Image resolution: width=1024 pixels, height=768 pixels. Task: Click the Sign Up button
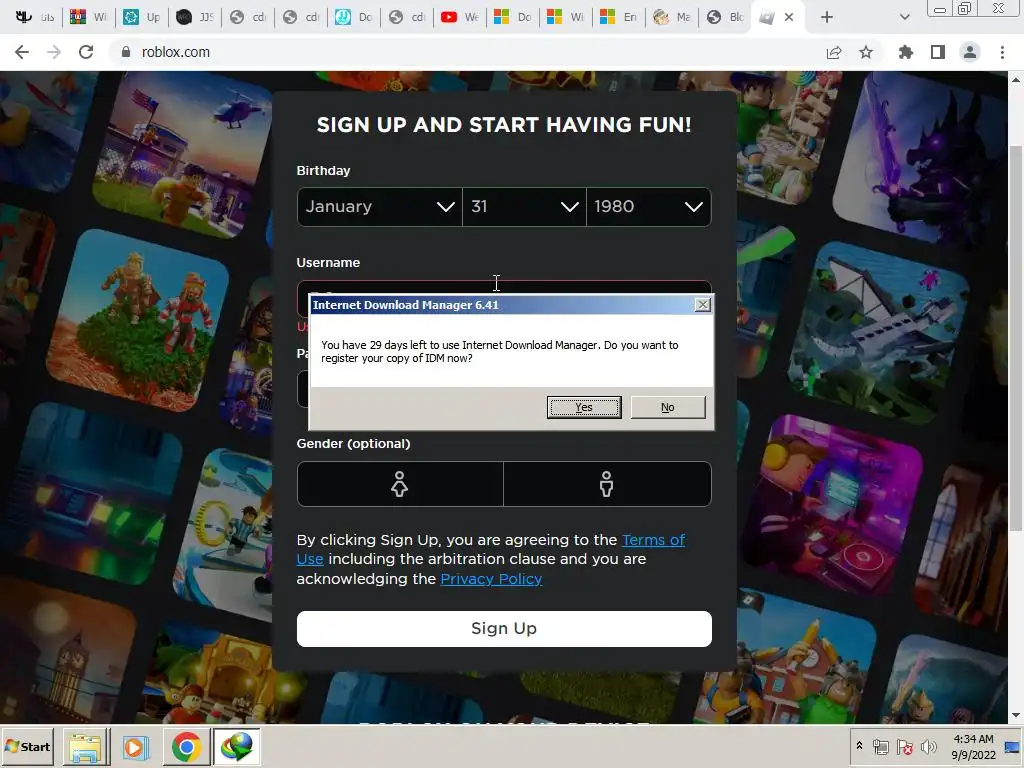pos(504,629)
